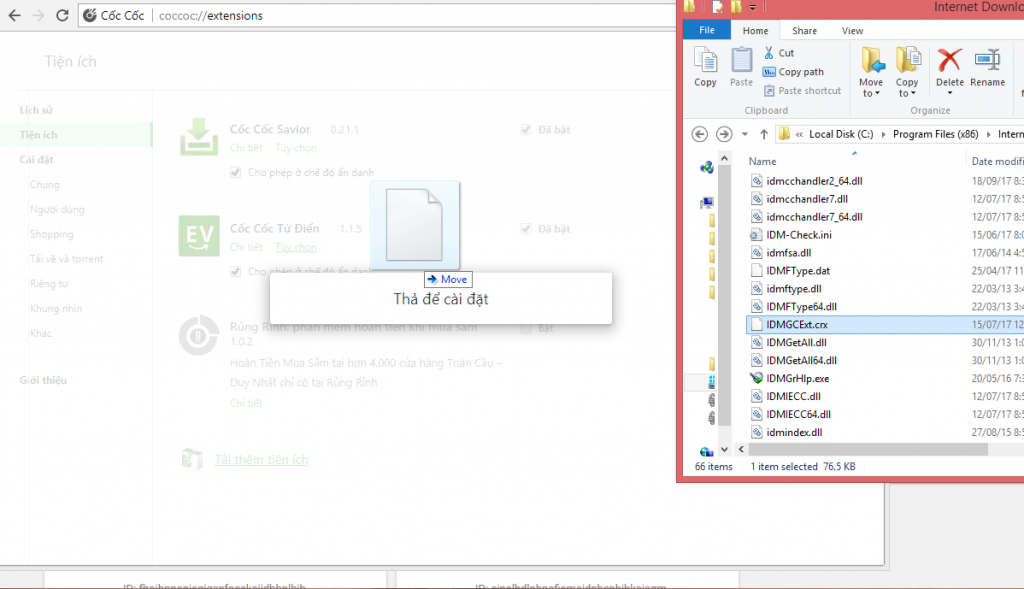Toggle incognito permission for Cốc Cốc Savior
The height and width of the screenshot is (589, 1024).
click(x=235, y=172)
